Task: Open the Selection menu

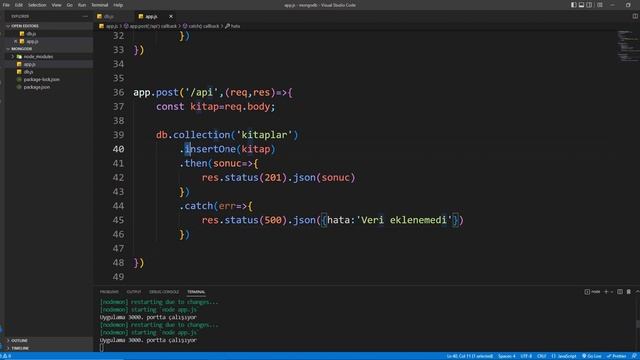Action: 37,5
